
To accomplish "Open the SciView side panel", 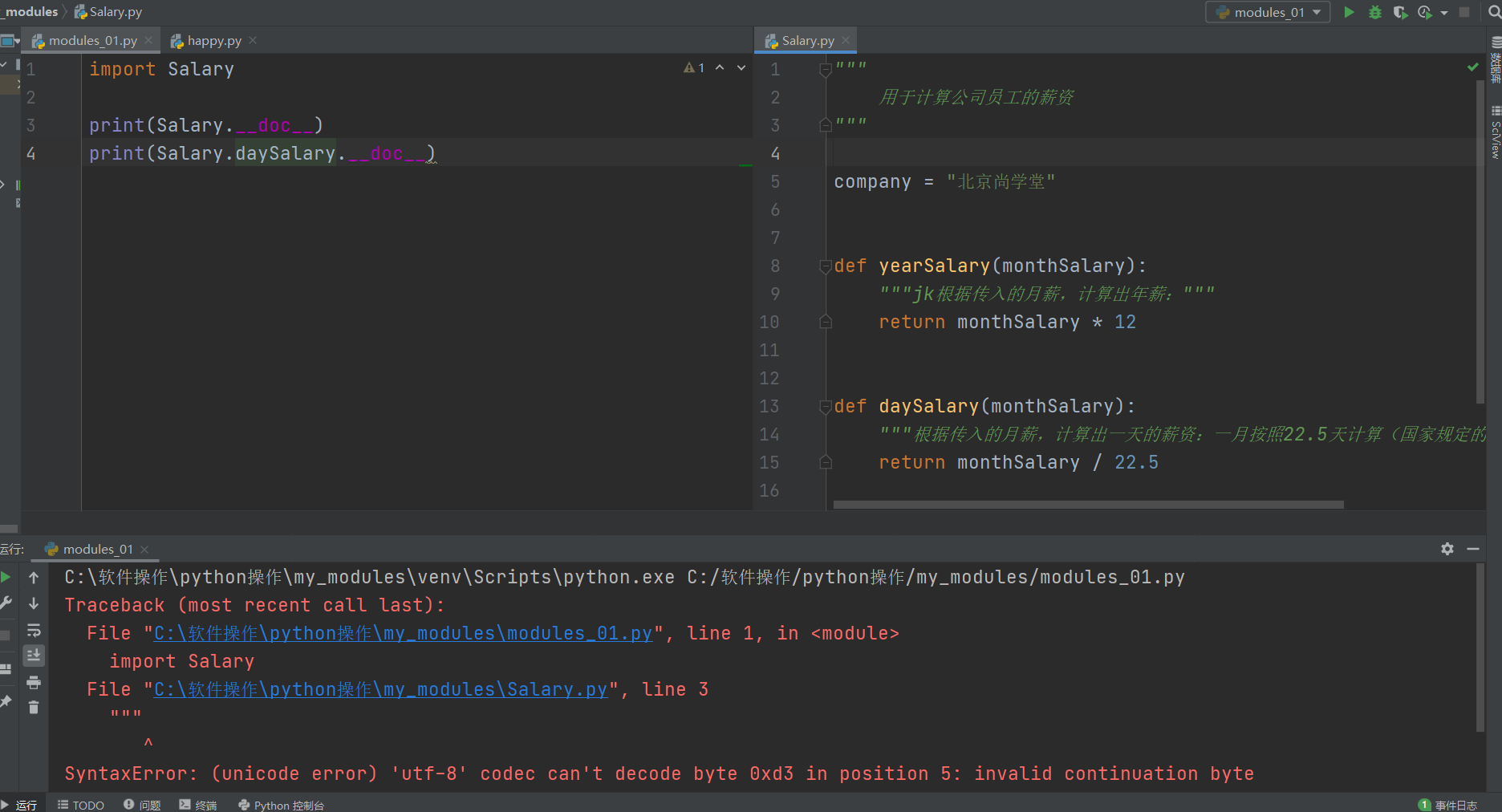I will point(1496,132).
